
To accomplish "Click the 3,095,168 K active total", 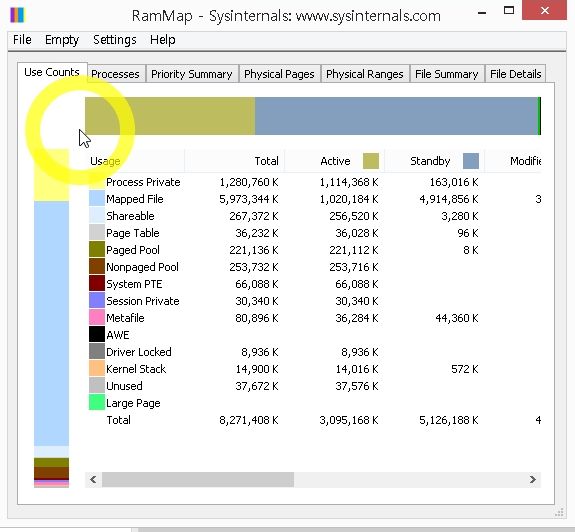I will (349, 420).
